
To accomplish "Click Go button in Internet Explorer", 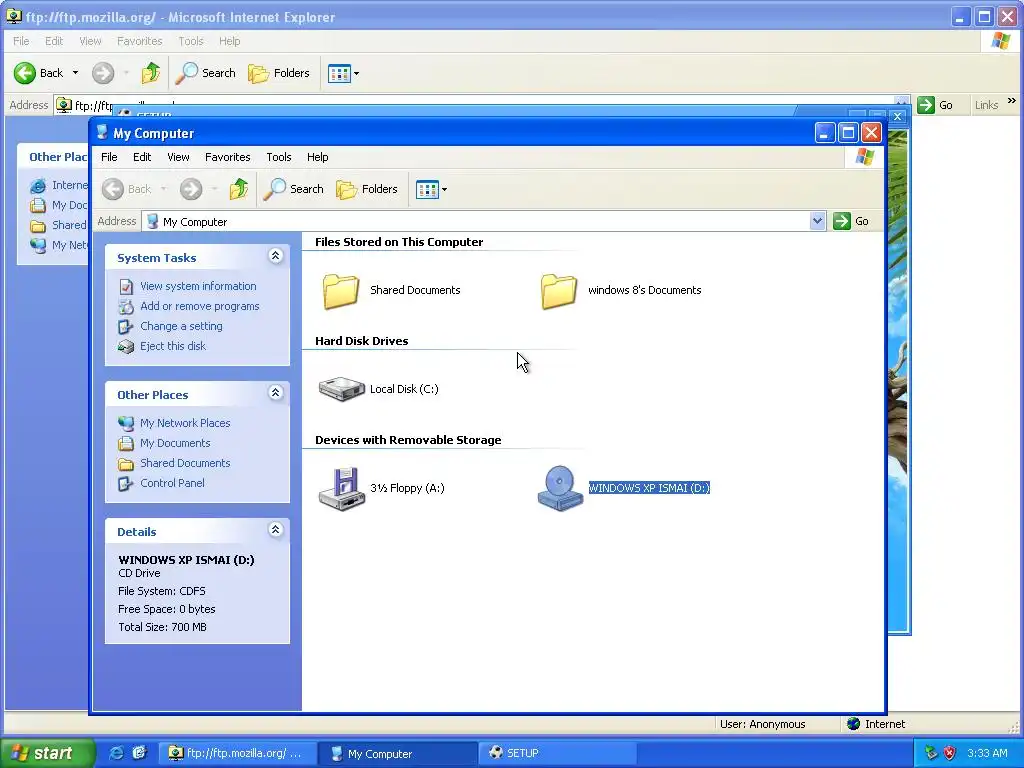I will coord(935,105).
